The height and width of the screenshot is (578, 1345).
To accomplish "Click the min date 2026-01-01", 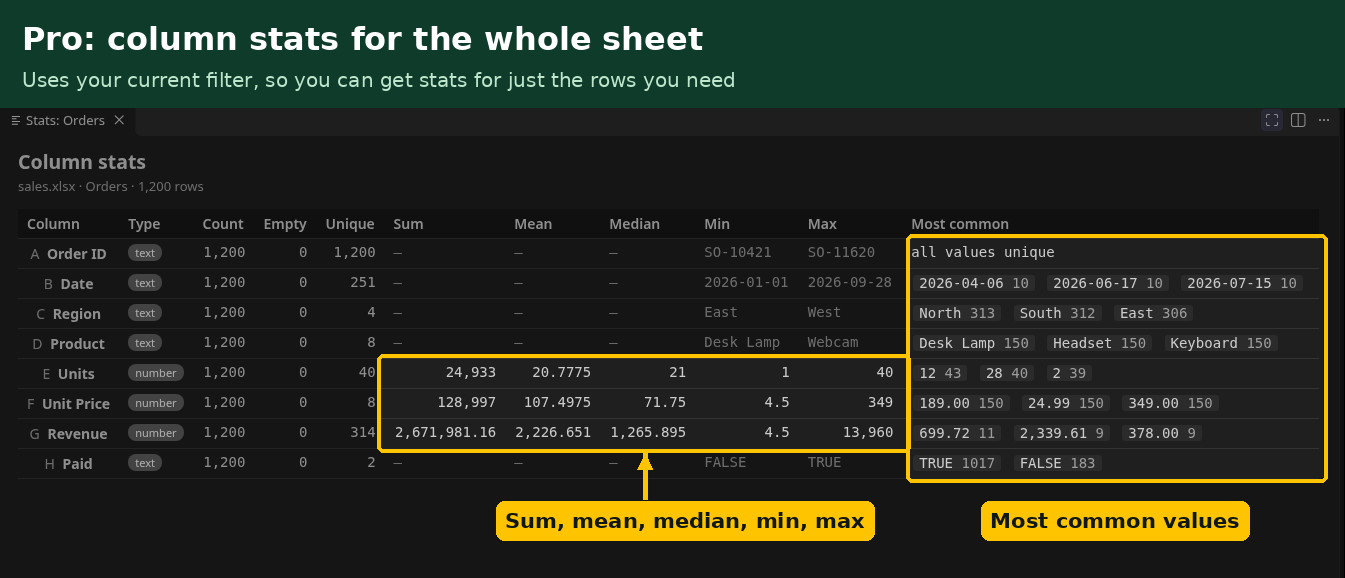I will pos(746,283).
